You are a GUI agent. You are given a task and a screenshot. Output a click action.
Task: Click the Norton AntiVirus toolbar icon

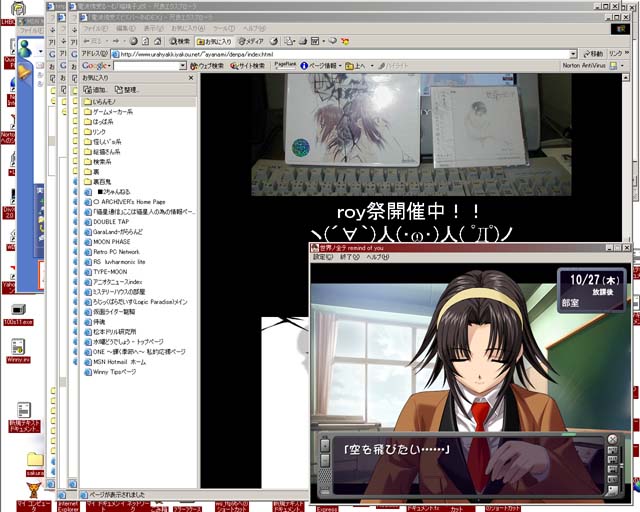613,65
